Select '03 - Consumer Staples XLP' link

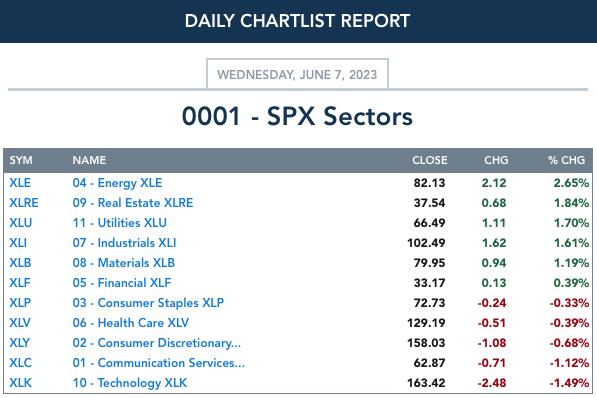coord(148,303)
